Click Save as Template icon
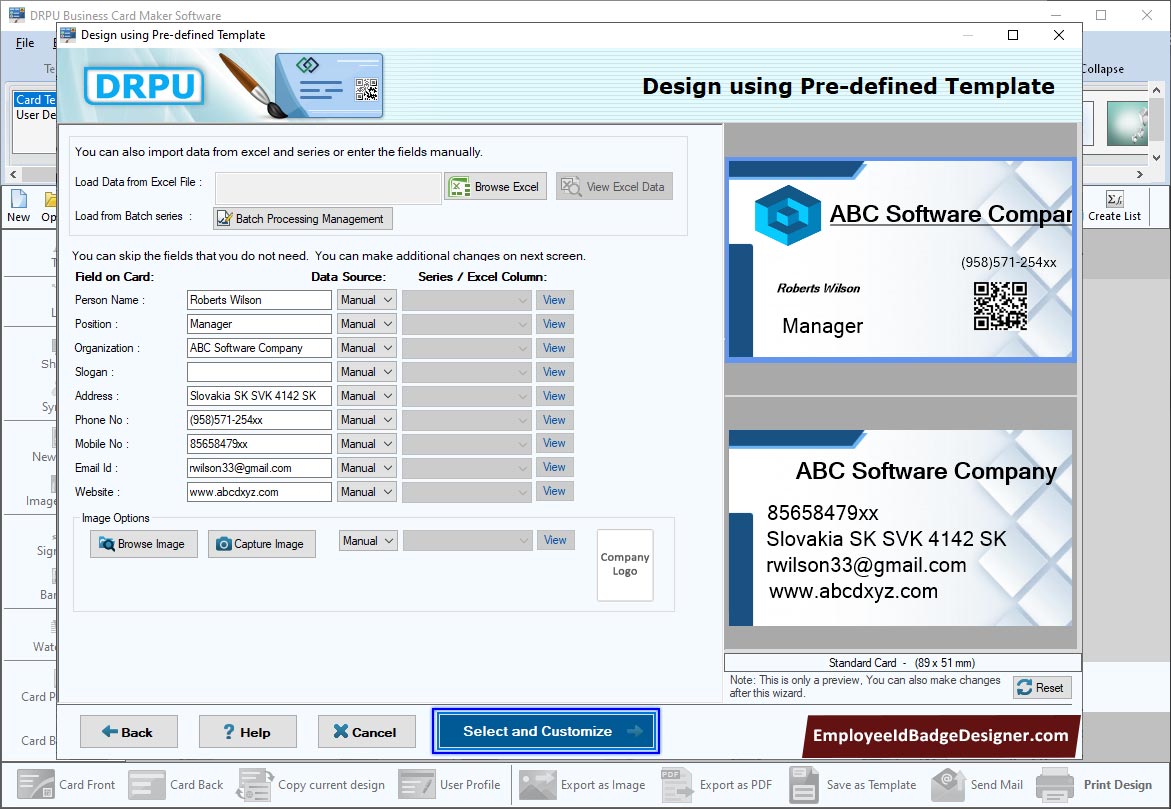 tap(804, 784)
